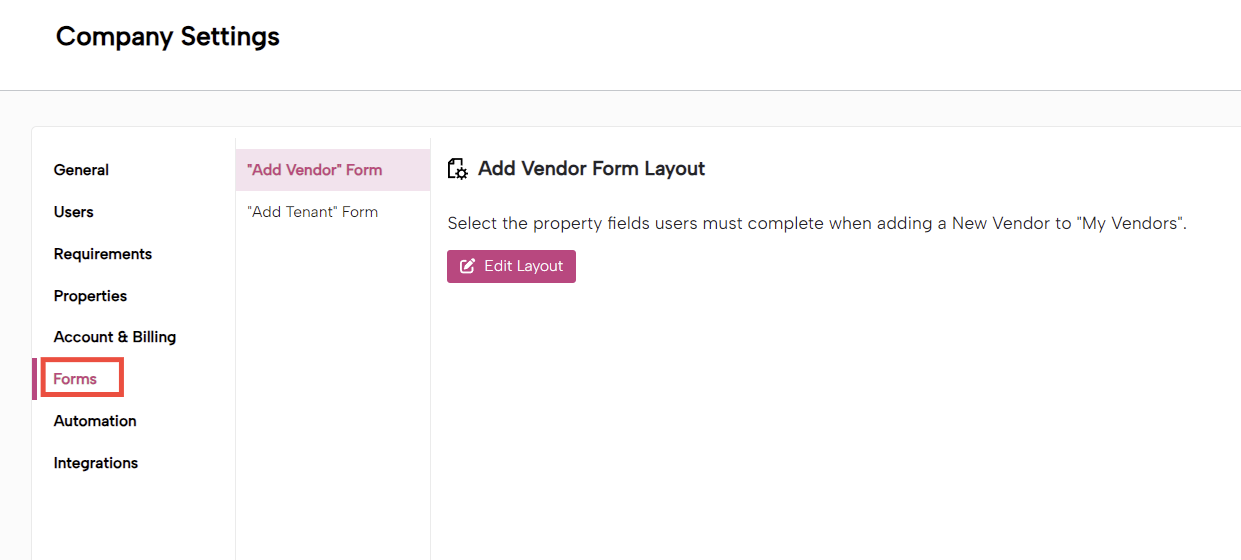Image resolution: width=1241 pixels, height=560 pixels.
Task: Click the pencil icon inside Edit Layout
Action: pyautogui.click(x=467, y=266)
